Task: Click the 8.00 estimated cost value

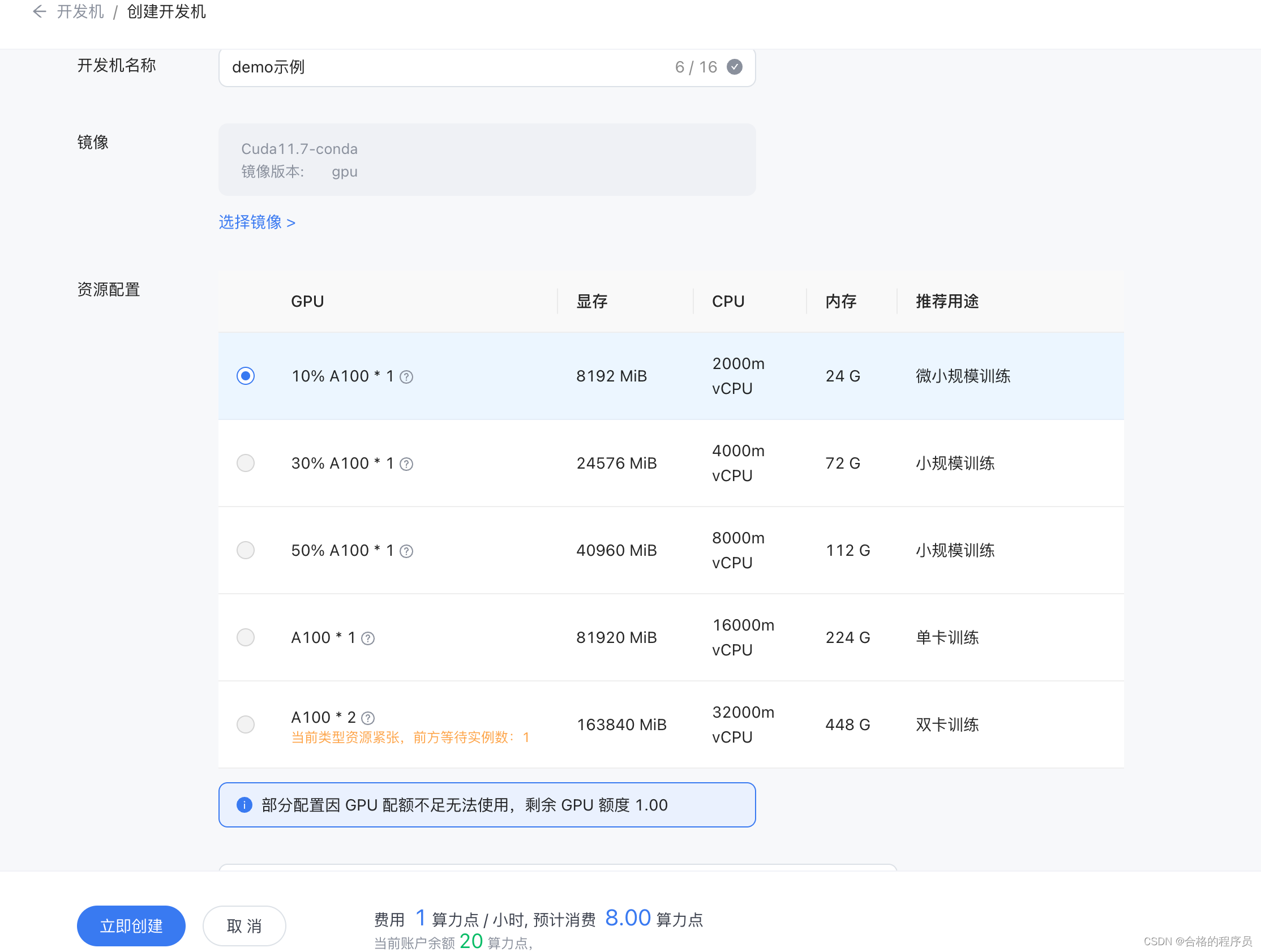Action: click(x=628, y=918)
